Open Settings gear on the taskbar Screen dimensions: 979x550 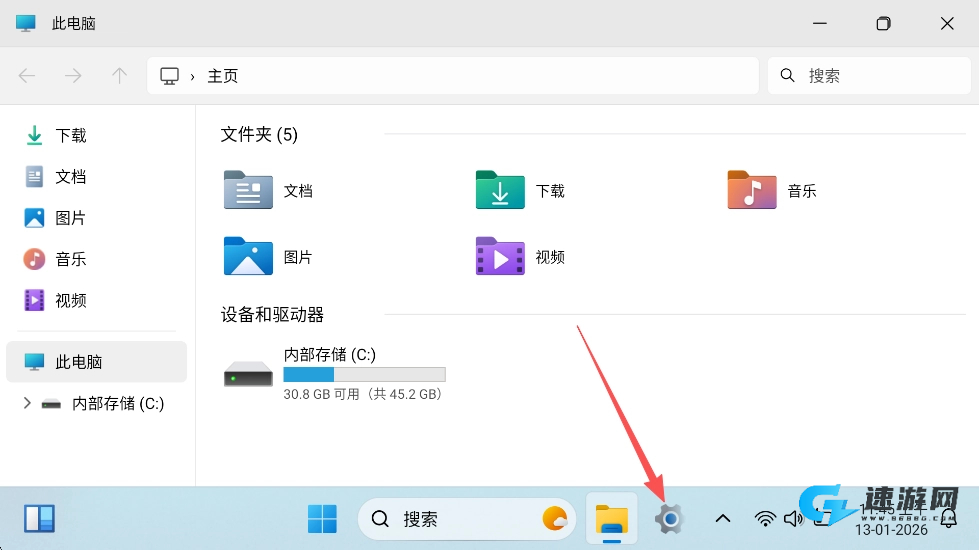pyautogui.click(x=669, y=519)
